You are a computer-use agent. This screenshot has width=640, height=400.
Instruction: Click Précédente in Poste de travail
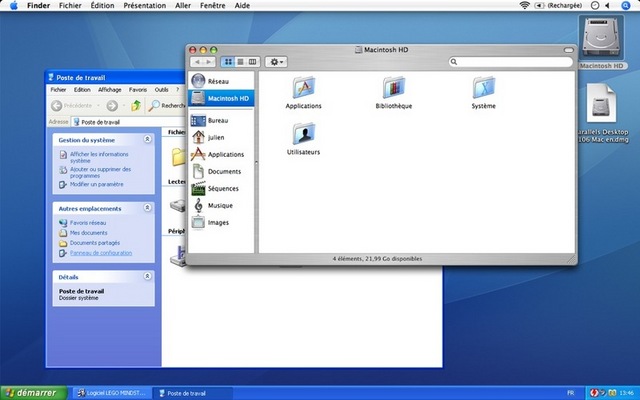(72, 106)
